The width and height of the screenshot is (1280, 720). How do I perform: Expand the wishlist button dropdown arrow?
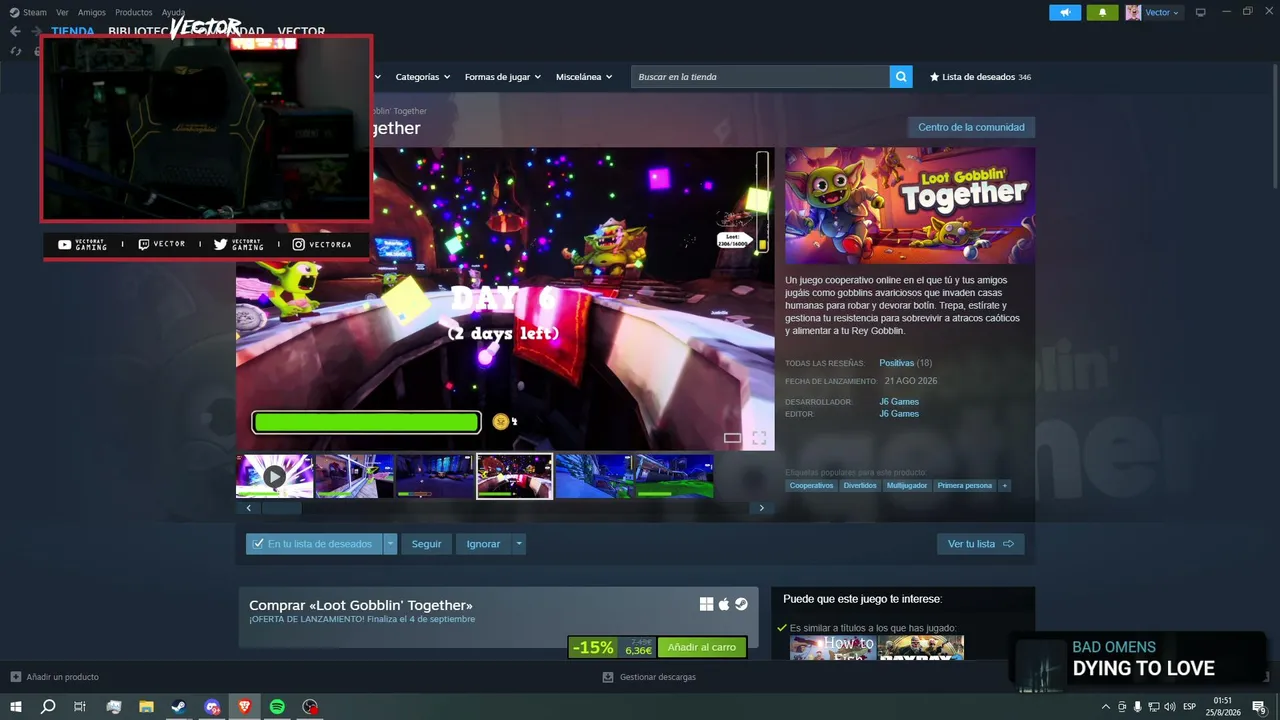tap(390, 544)
